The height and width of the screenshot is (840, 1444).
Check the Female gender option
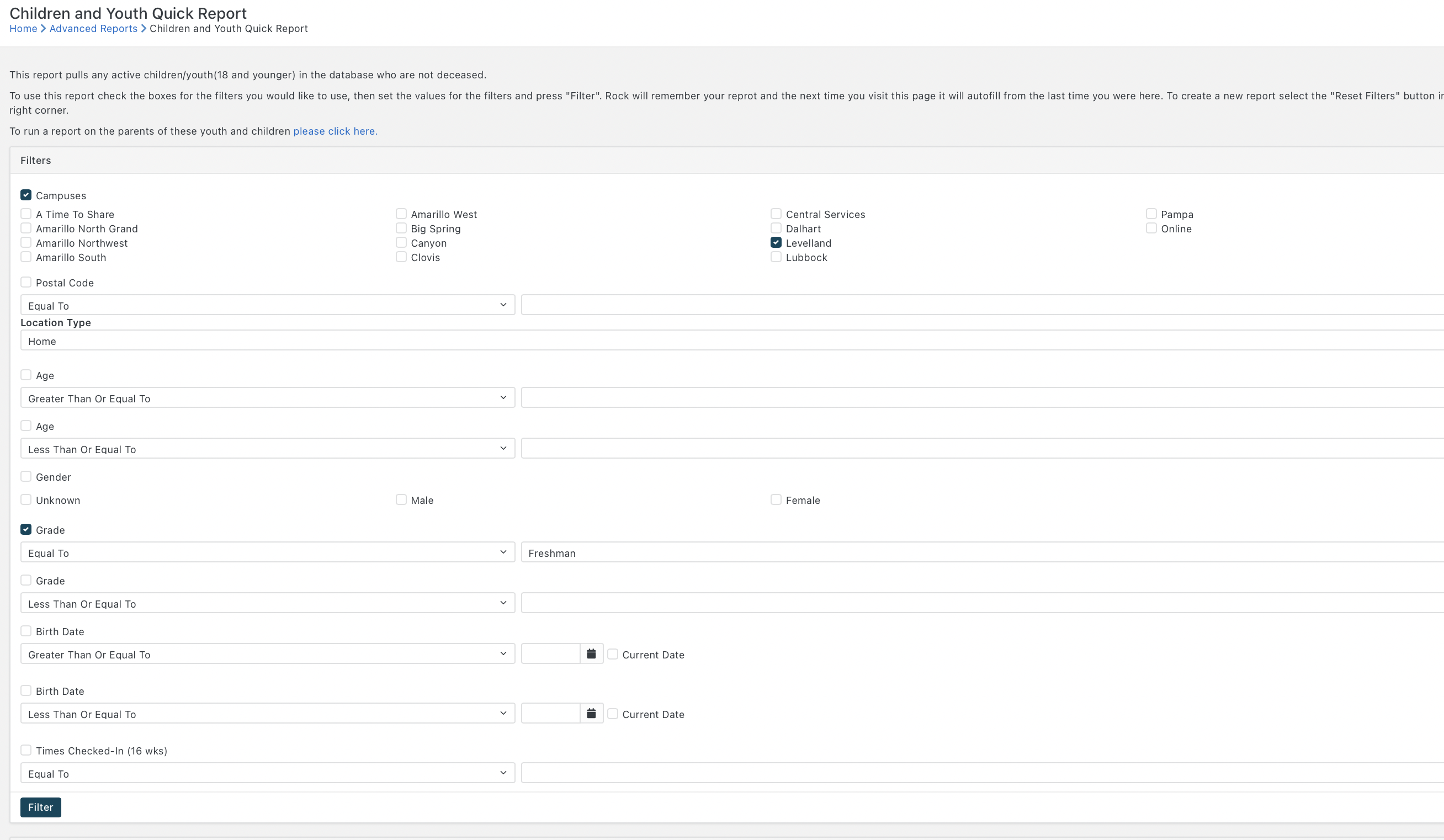(x=776, y=499)
